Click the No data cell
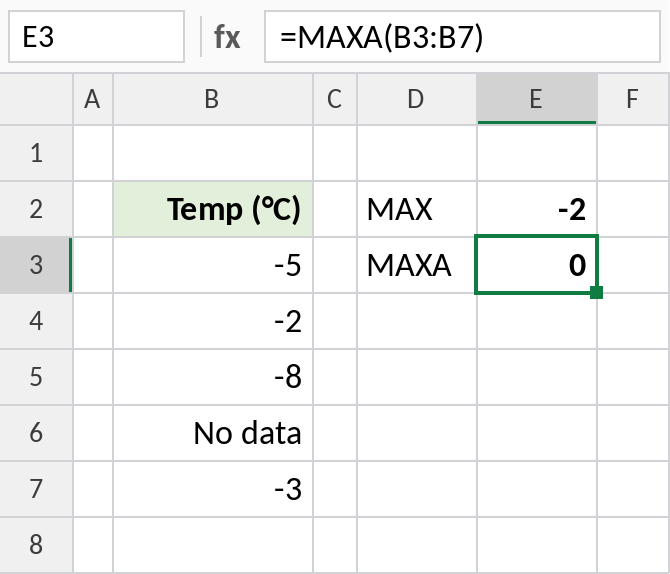The height and width of the screenshot is (574, 670). 213,433
